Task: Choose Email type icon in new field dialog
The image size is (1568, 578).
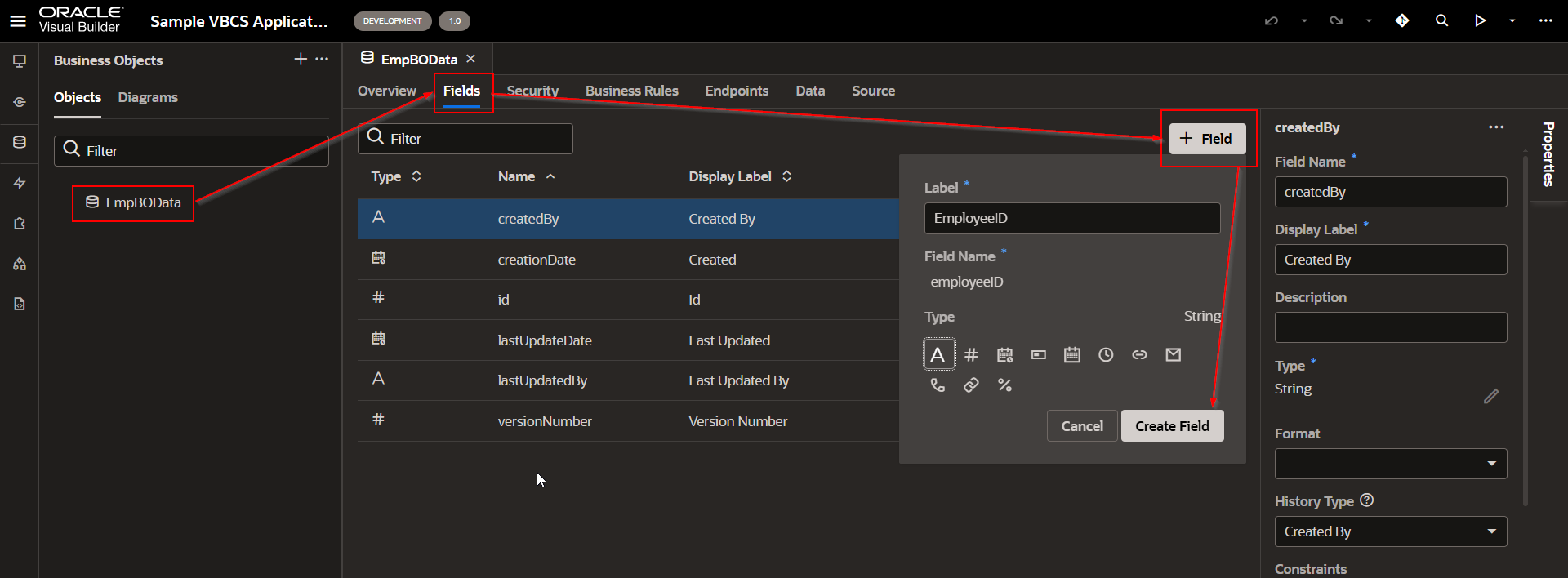Action: (x=1173, y=354)
